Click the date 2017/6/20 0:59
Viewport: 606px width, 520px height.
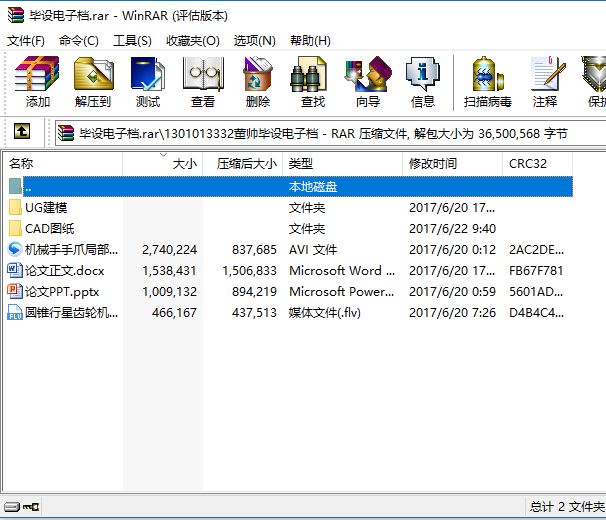point(453,291)
